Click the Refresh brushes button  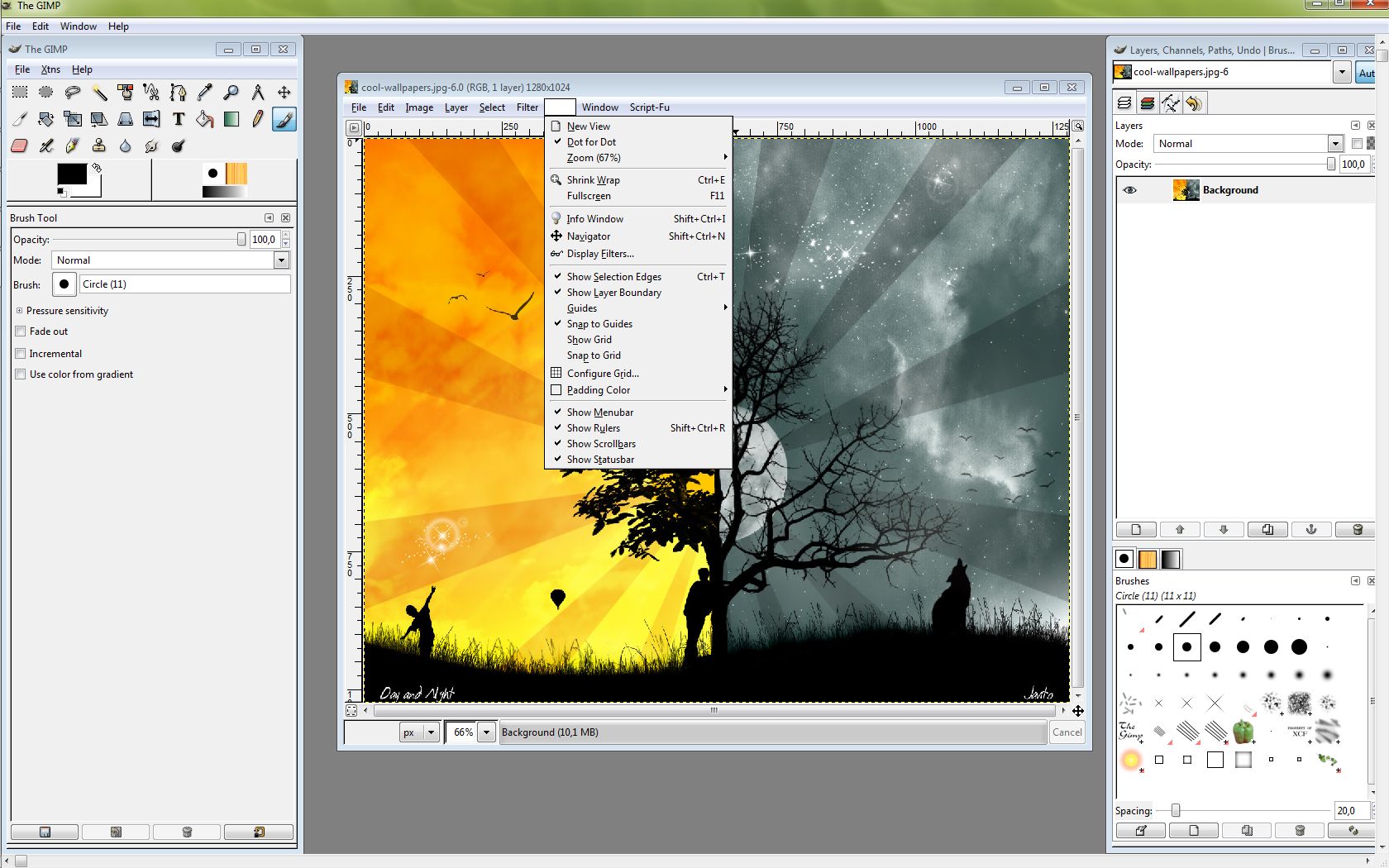tap(1353, 831)
